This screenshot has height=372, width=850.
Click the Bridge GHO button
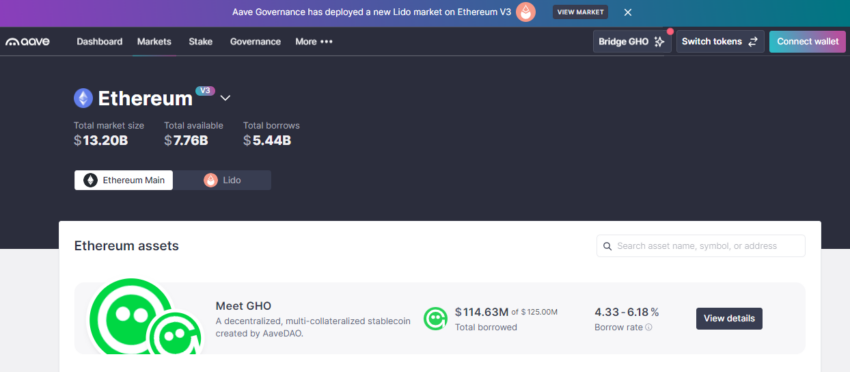632,42
